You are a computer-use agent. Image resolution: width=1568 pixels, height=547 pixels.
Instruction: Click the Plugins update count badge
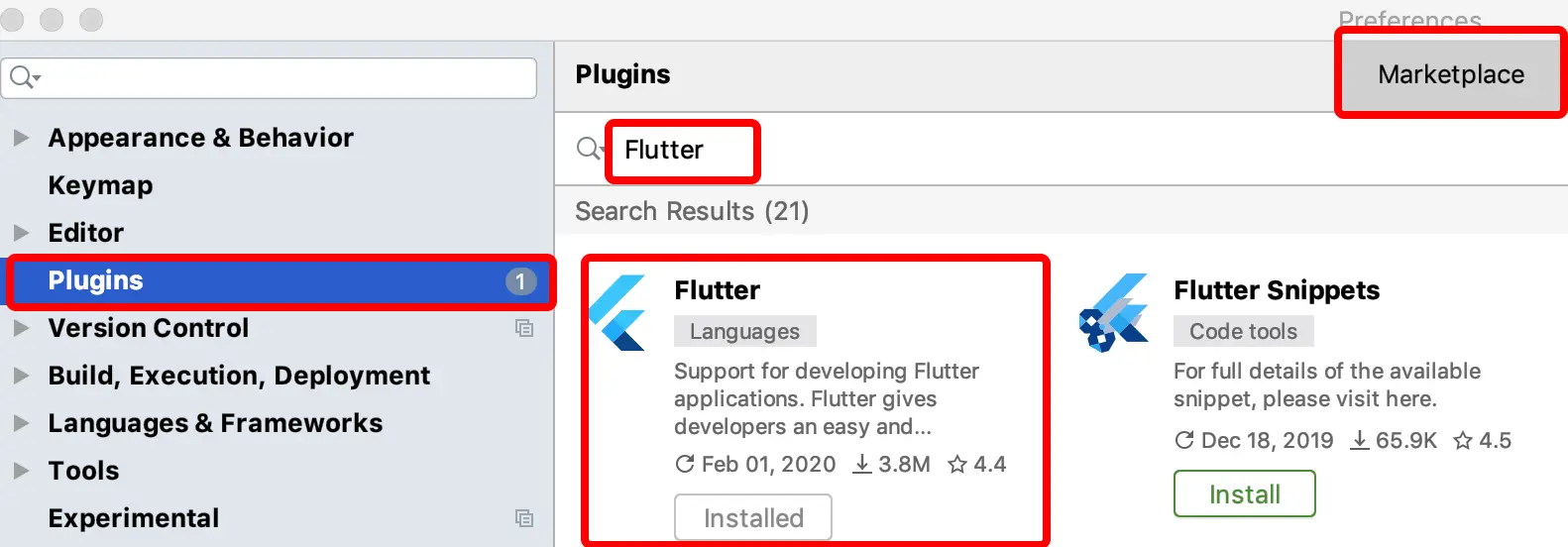click(x=520, y=281)
